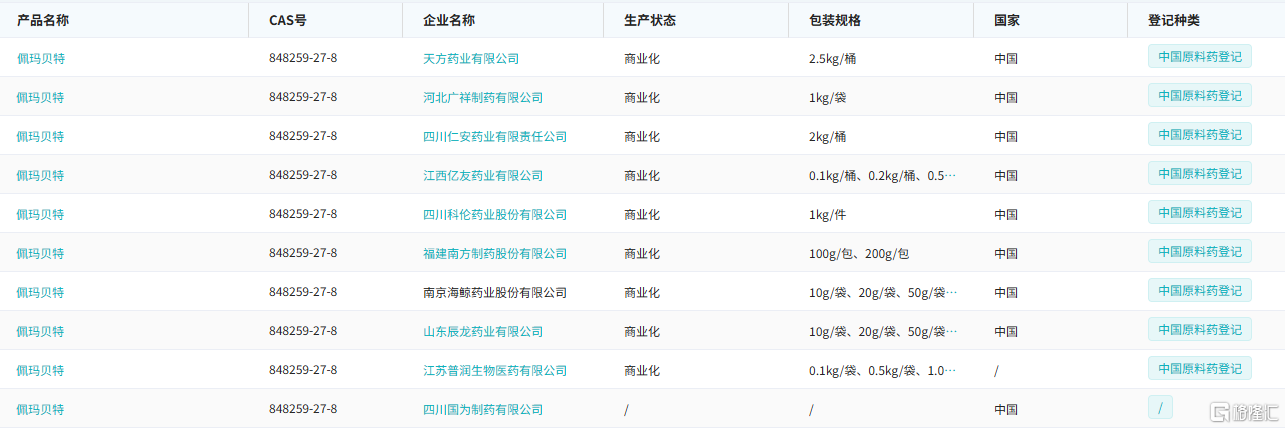
Task: Open 佩玛贝特 product link in 四川仁安 row
Action: click(x=40, y=136)
